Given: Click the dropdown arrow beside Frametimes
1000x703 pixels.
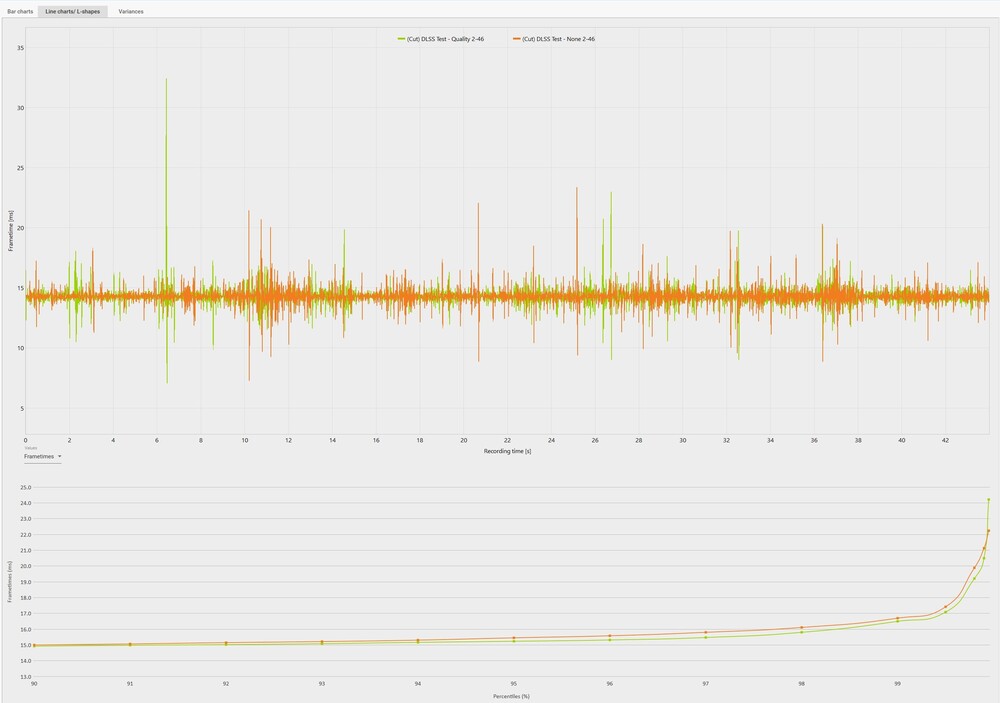Looking at the screenshot, I should tap(59, 456).
